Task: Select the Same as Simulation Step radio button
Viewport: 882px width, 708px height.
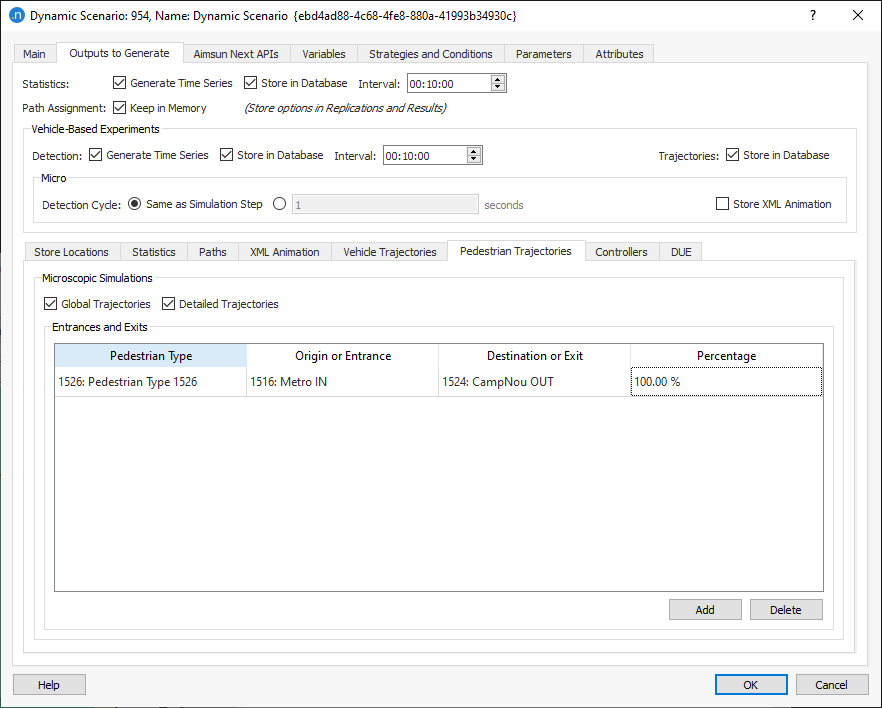Action: [134, 204]
